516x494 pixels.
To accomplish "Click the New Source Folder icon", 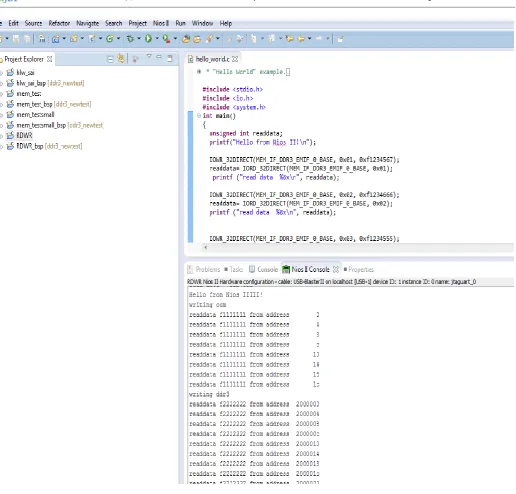I will [x=74, y=39].
